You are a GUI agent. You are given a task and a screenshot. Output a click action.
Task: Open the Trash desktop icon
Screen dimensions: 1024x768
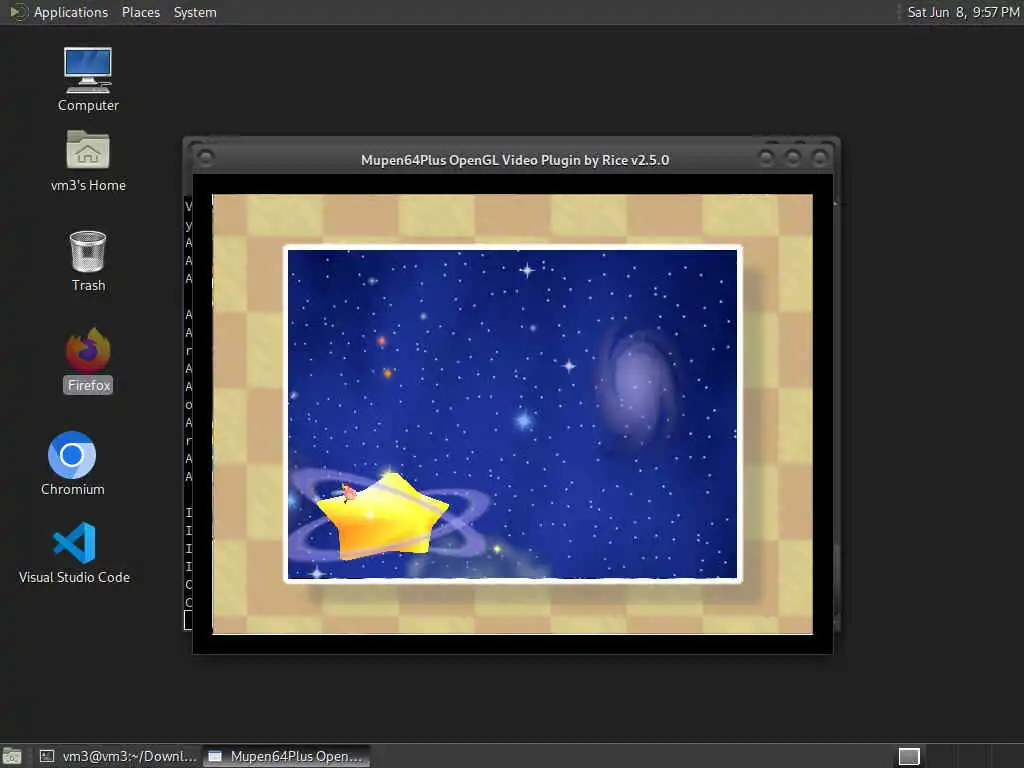[88, 261]
